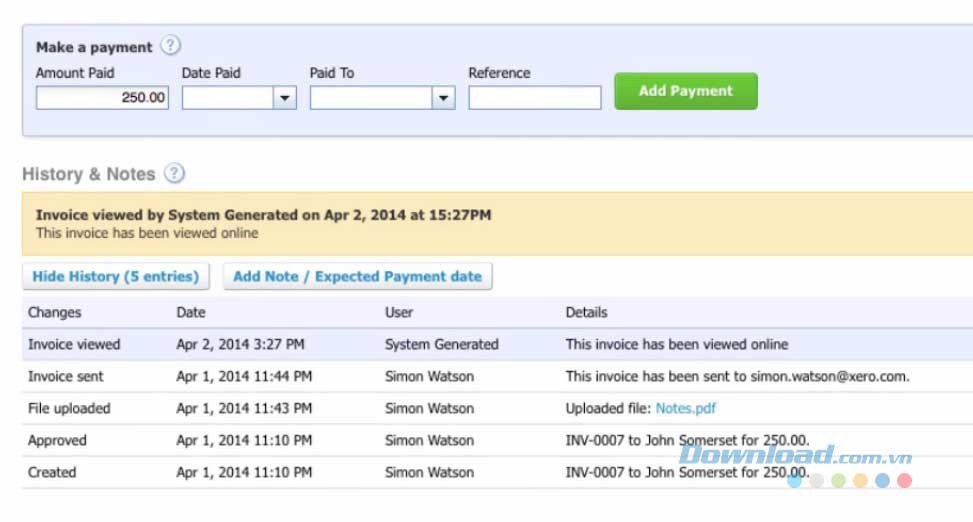Open the Notes.pdf uploaded file link
This screenshot has height=522, width=973.
(x=685, y=408)
